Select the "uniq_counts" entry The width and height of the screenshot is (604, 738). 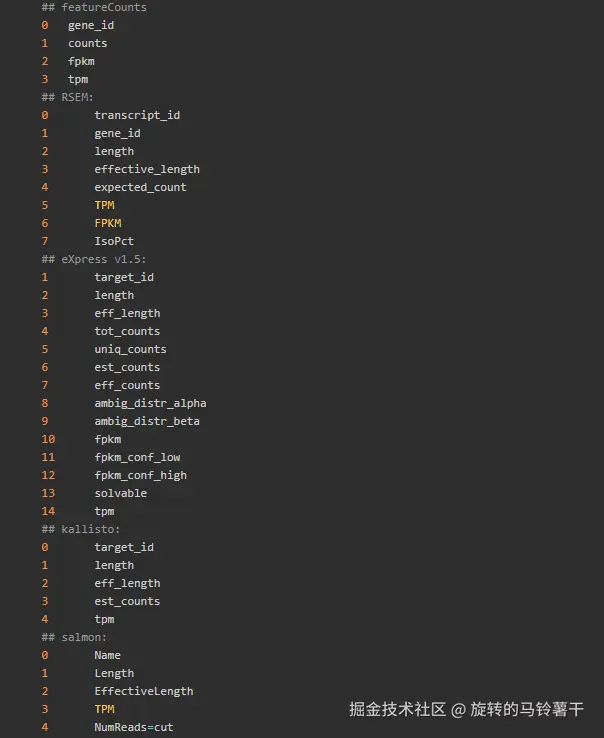tap(130, 349)
